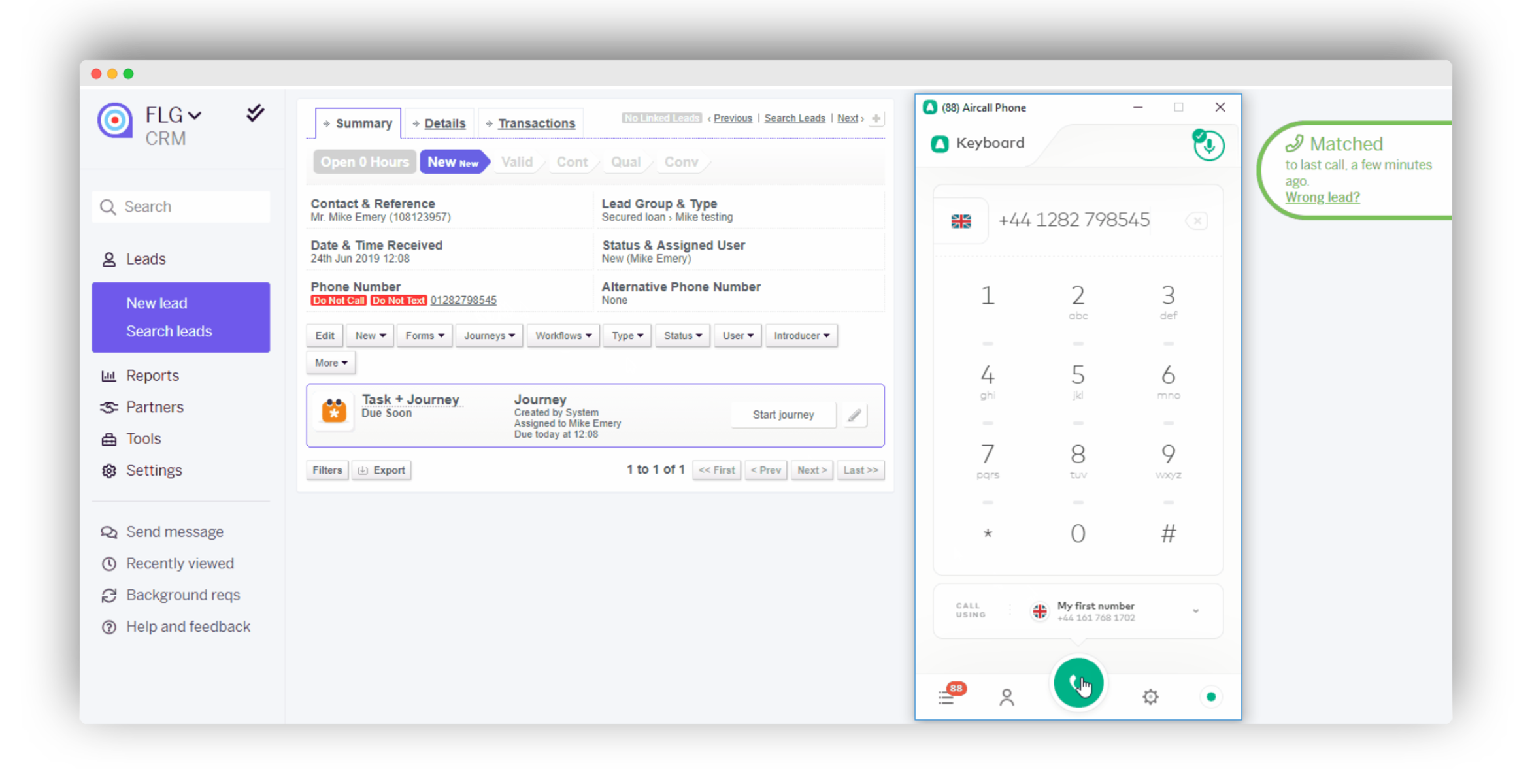Toggle the Valid status option
Viewport: 1532px width, 784px height.
pyautogui.click(x=518, y=162)
